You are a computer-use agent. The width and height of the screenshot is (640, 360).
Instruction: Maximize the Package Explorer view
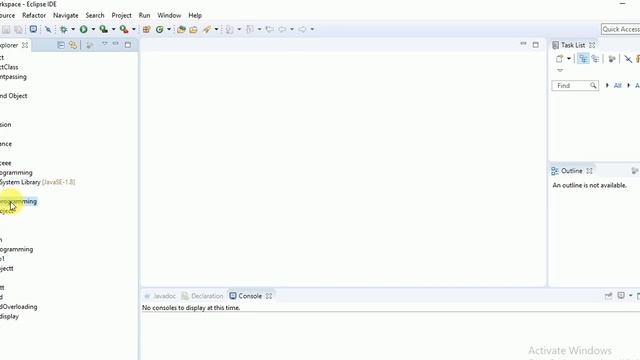pyautogui.click(x=128, y=45)
